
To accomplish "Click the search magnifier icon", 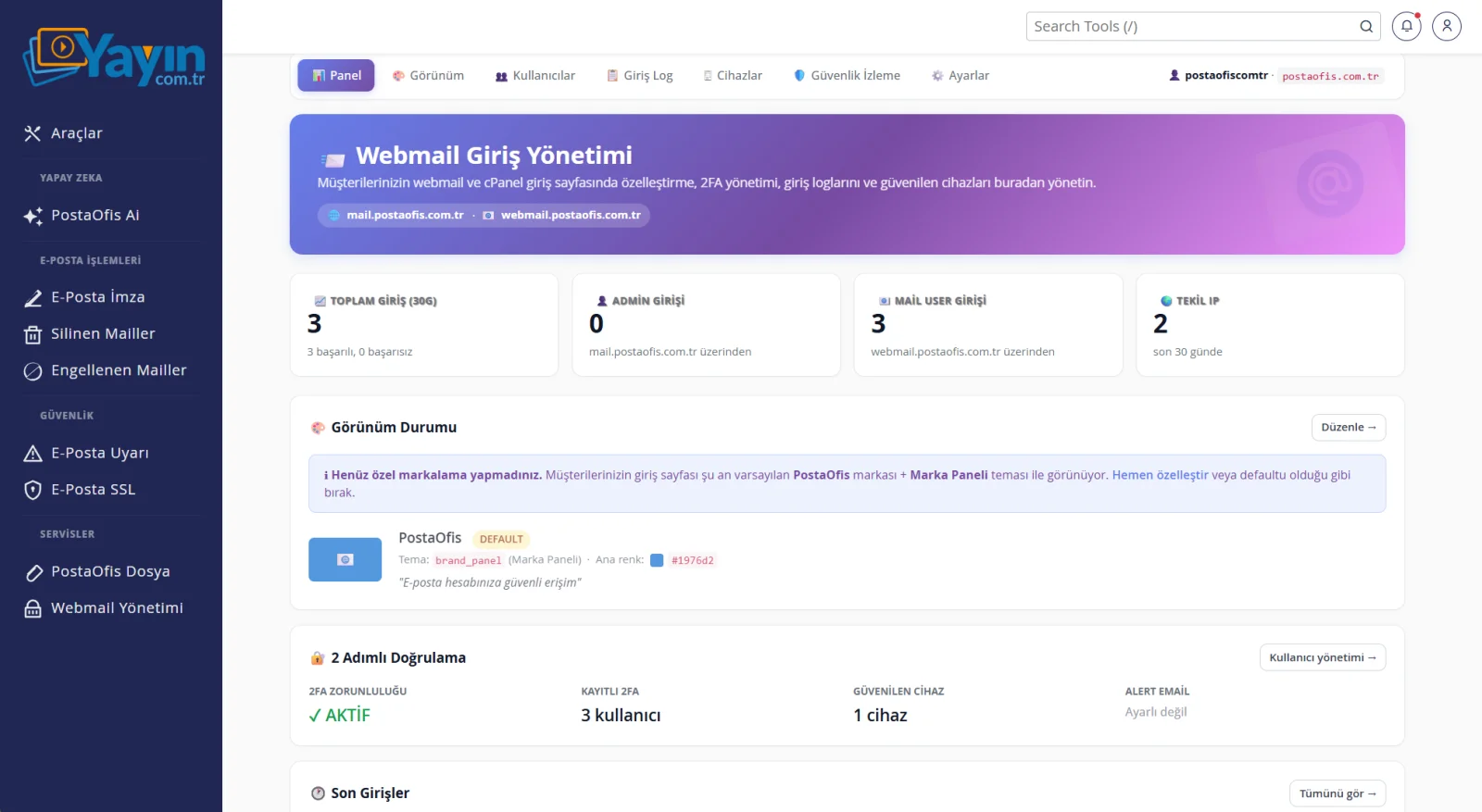I will 1366,26.
